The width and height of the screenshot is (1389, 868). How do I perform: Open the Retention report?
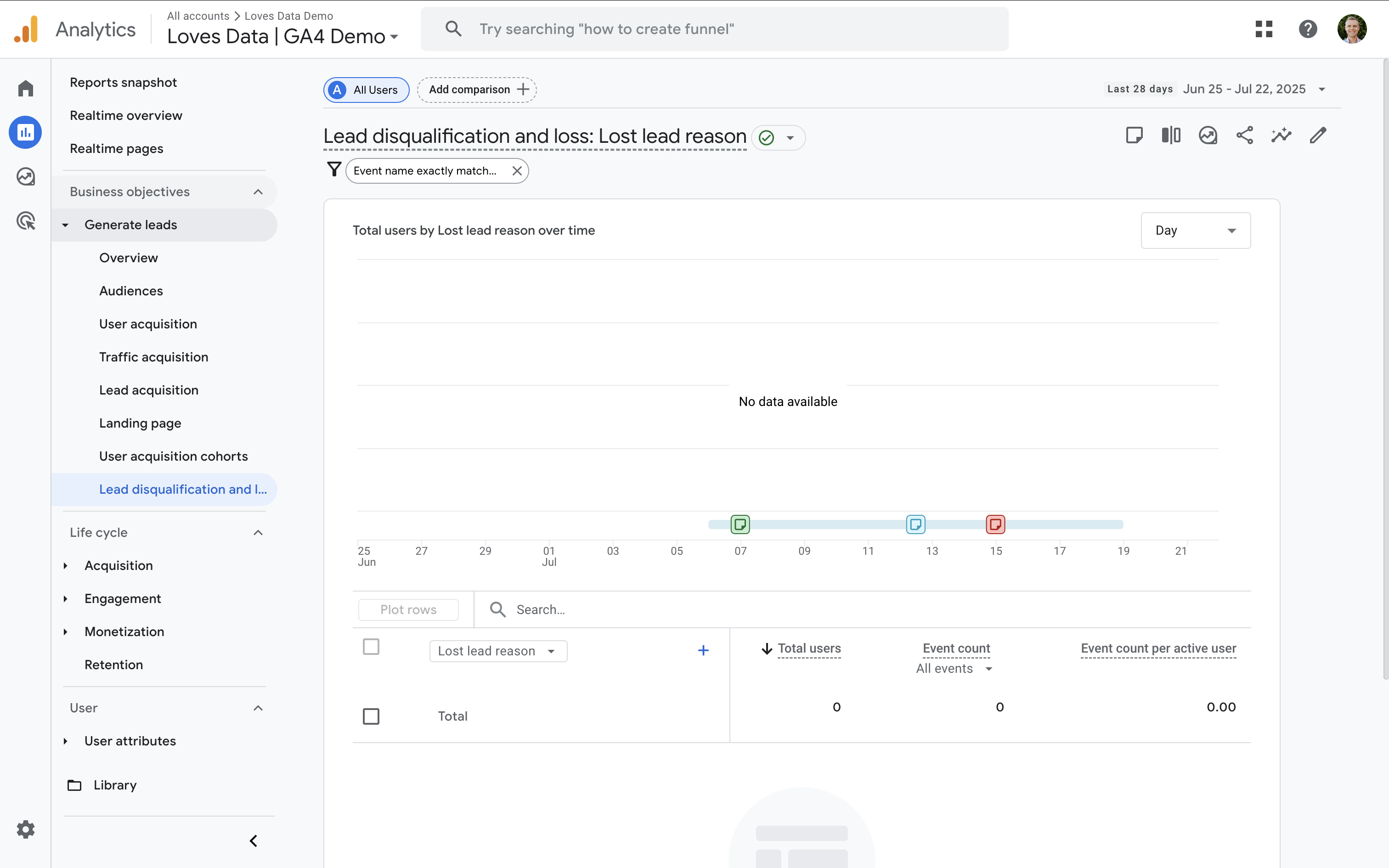113,665
